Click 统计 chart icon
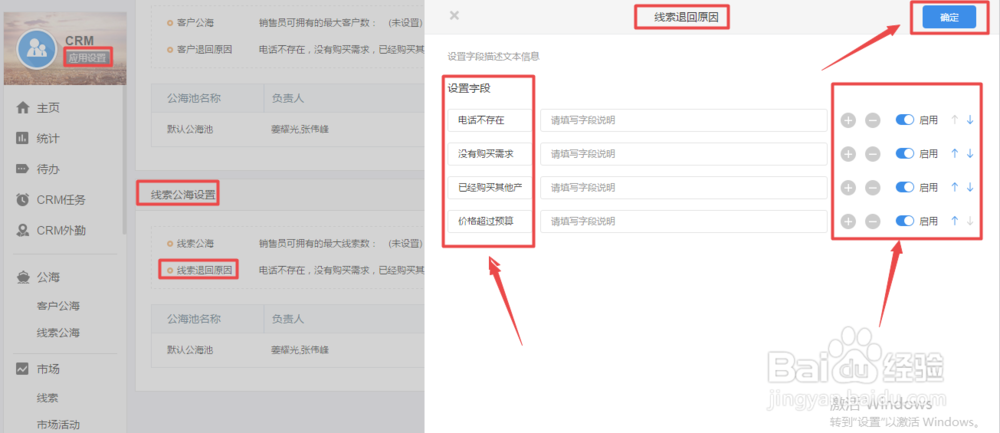 [22, 138]
